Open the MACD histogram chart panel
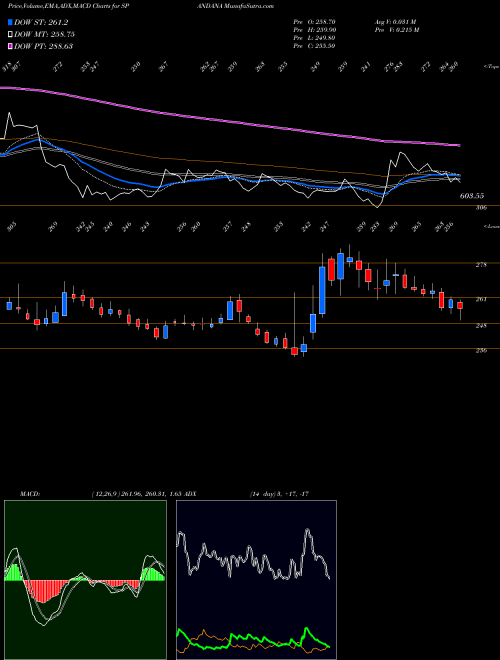The image size is (500, 660). [85, 580]
